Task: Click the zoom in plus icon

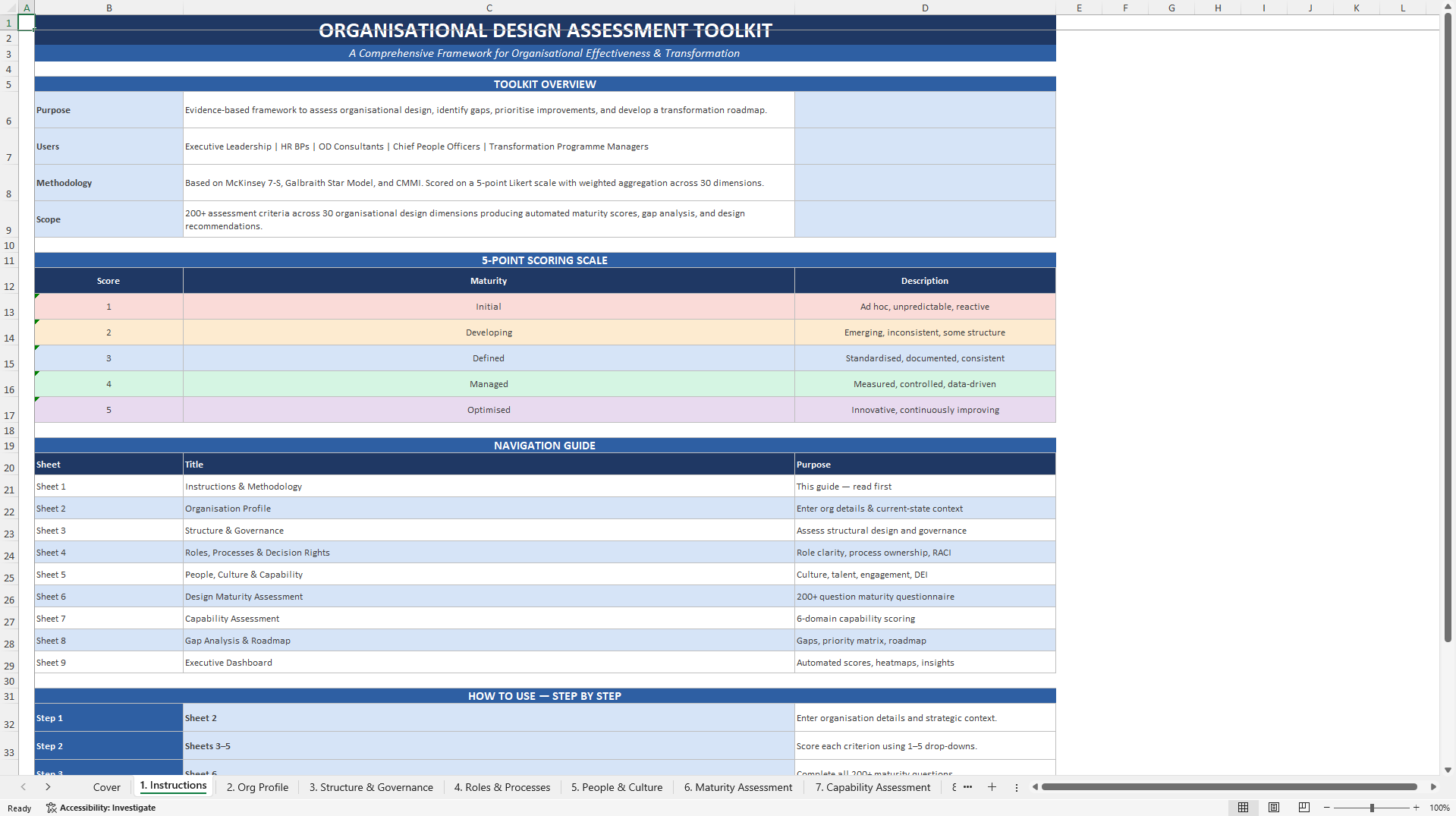Action: pos(1416,808)
